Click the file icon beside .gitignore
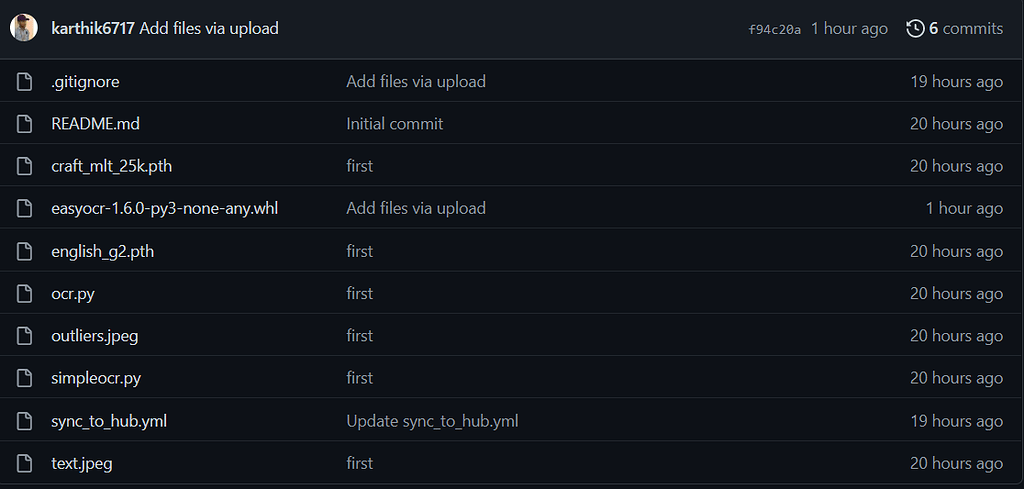 (x=25, y=82)
